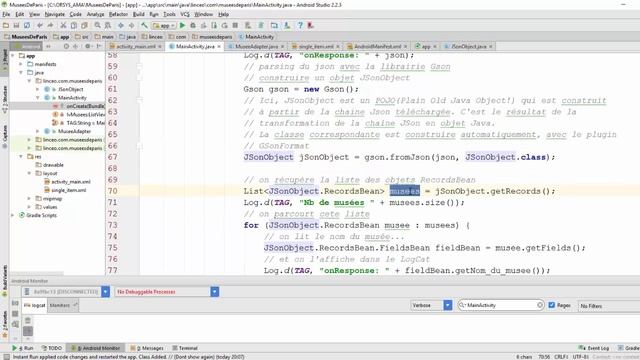Click the Undo arrow icon
The image size is (640, 360).
coord(40,25)
